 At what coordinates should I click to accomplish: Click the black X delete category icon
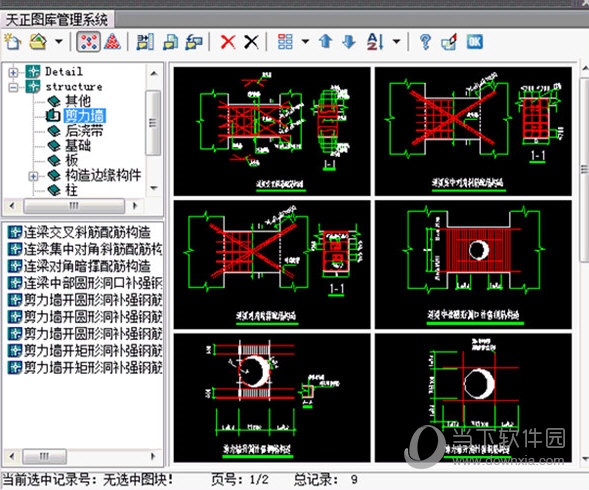(x=251, y=42)
